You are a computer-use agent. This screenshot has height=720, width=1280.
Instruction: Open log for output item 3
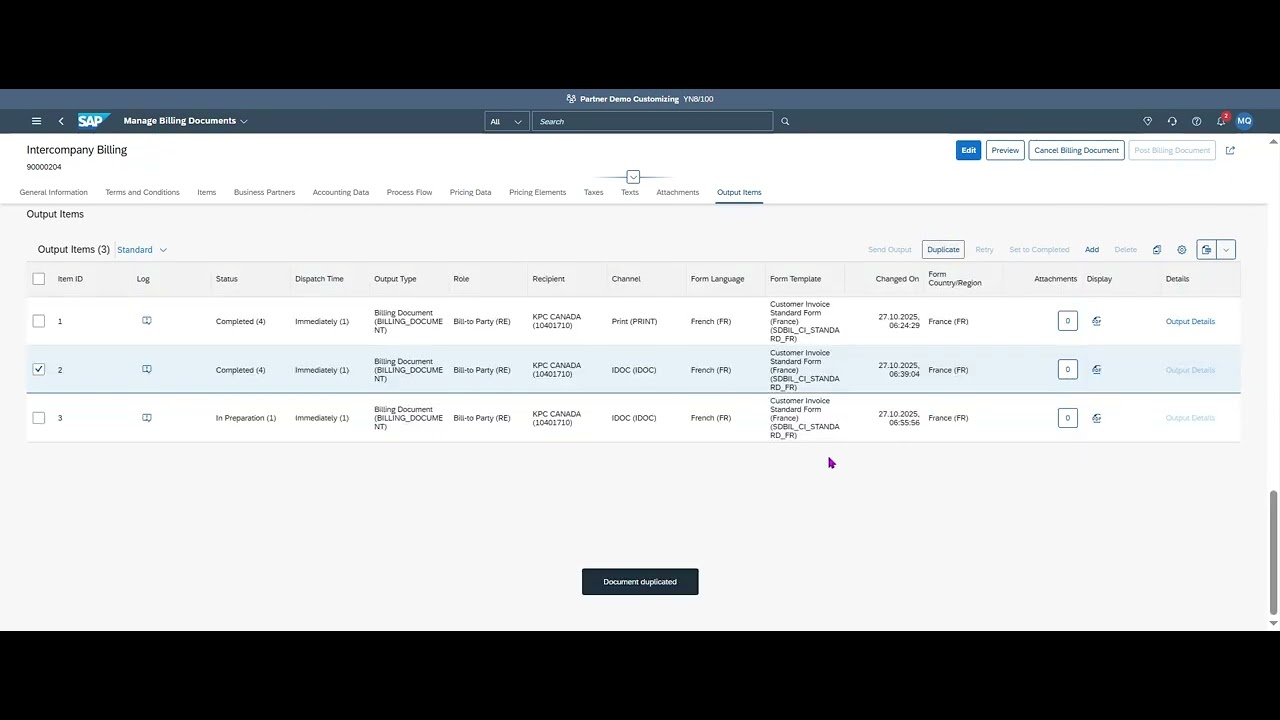pos(147,418)
